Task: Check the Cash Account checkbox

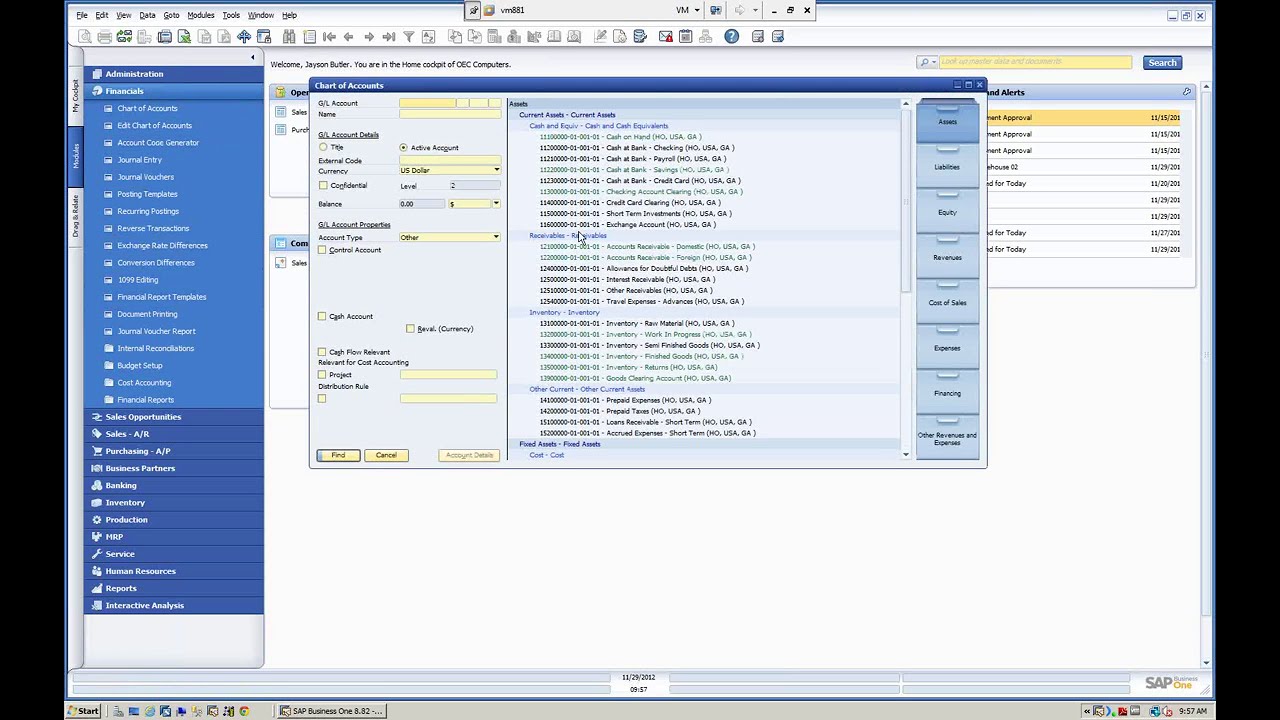Action: click(322, 317)
